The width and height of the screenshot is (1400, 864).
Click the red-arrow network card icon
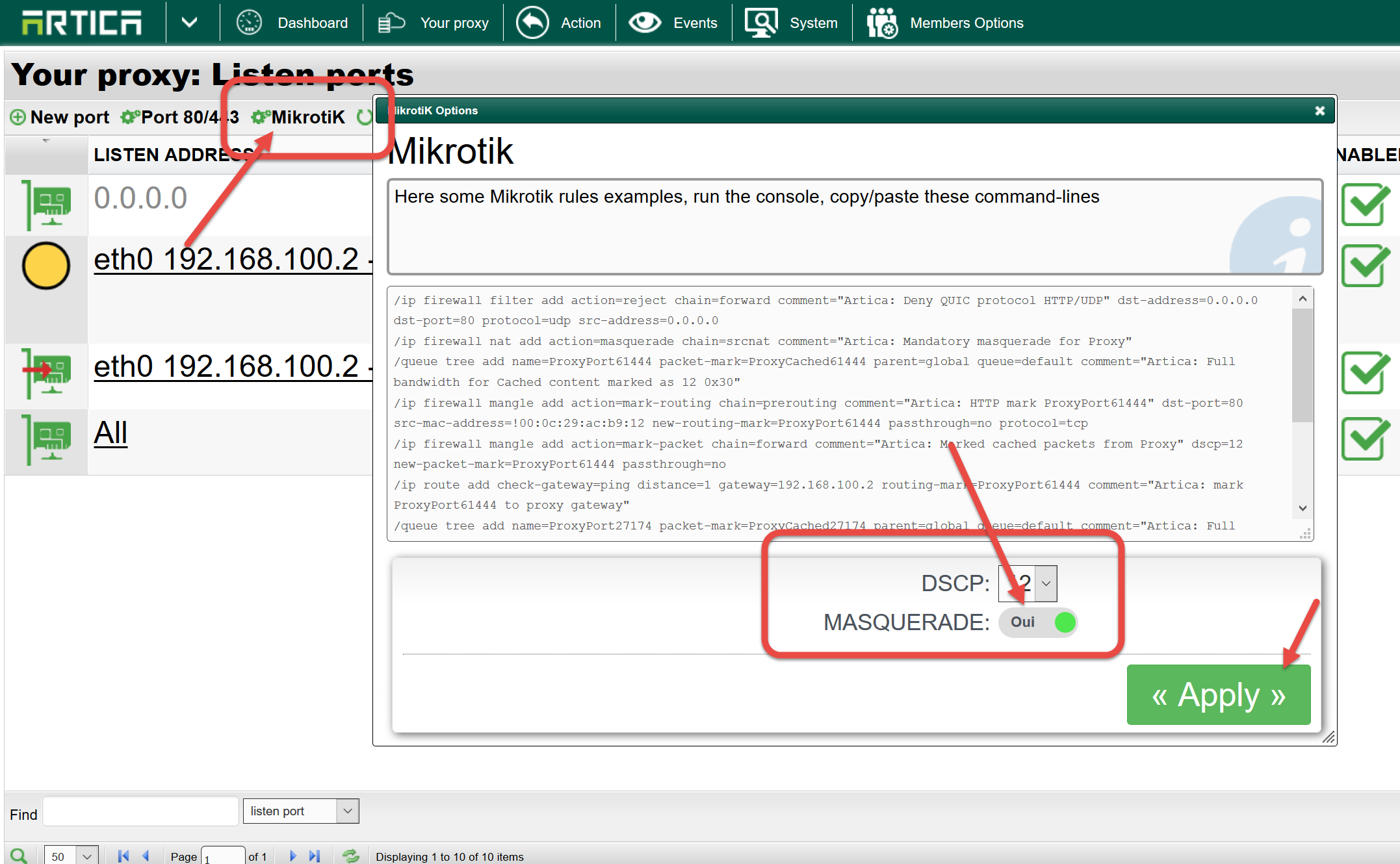(x=46, y=374)
